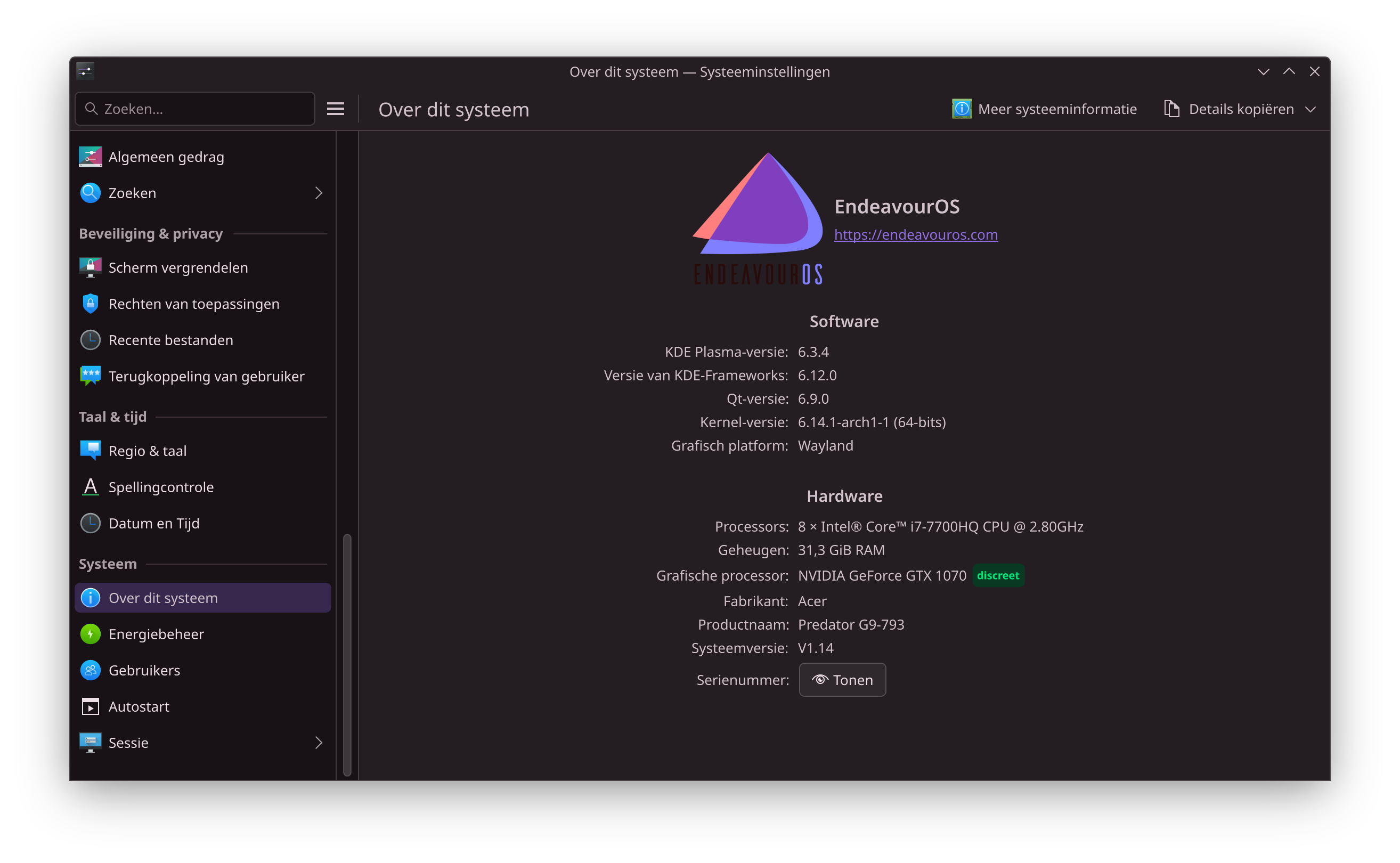1400x863 pixels.
Task: Click the V1.14 system version value
Action: (x=816, y=648)
